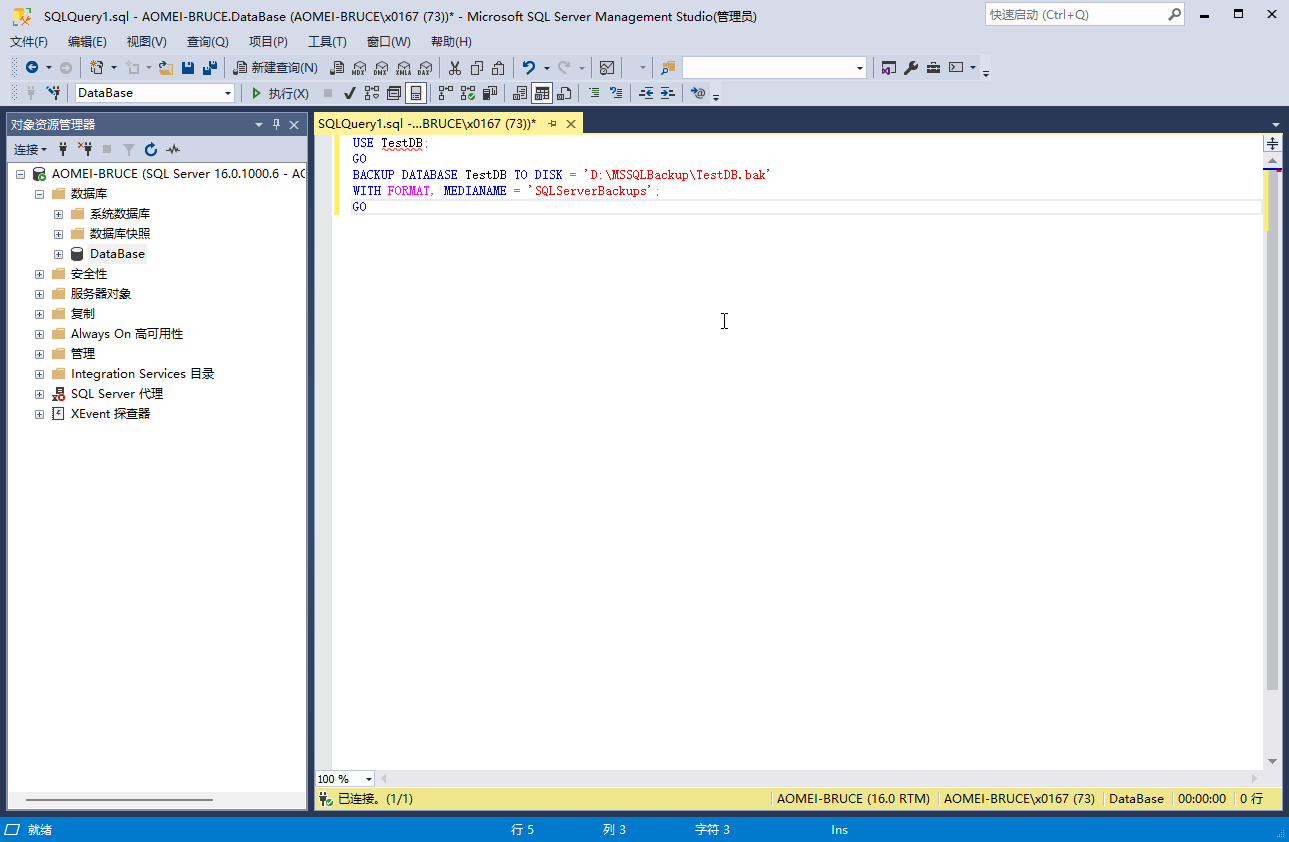Click the refresh icon in Object Explorer
This screenshot has width=1289, height=842.
(x=151, y=149)
